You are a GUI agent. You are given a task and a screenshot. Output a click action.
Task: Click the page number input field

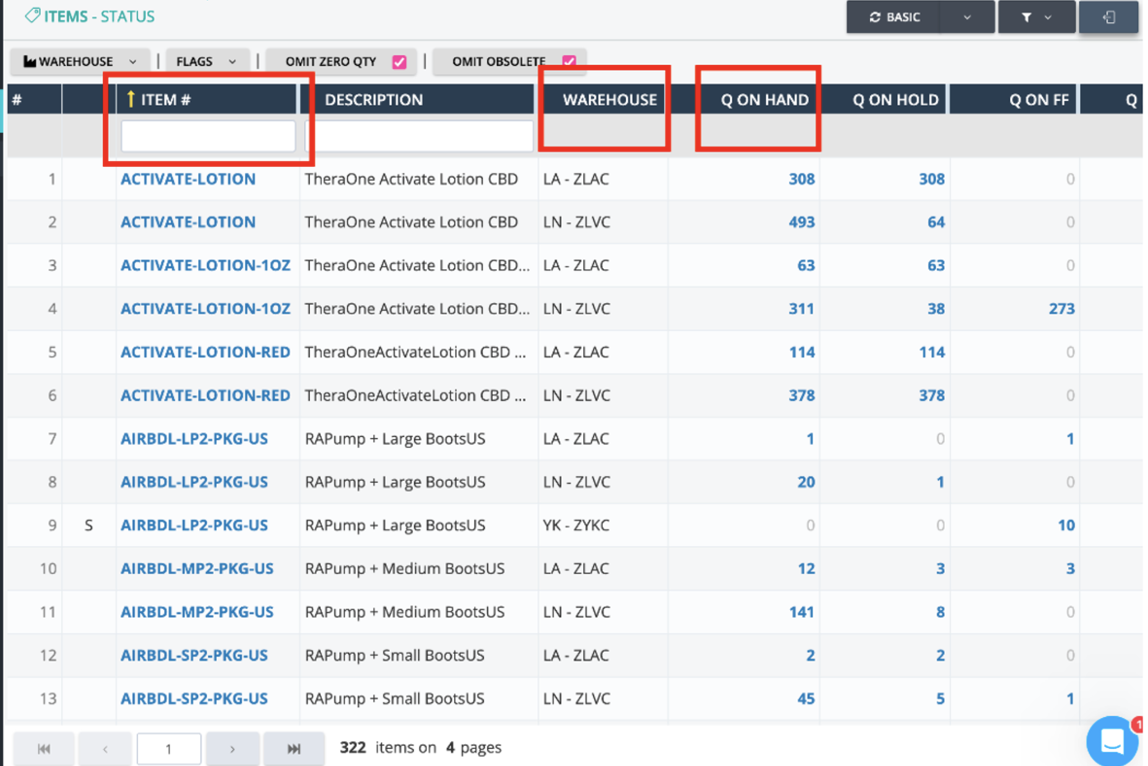point(169,748)
